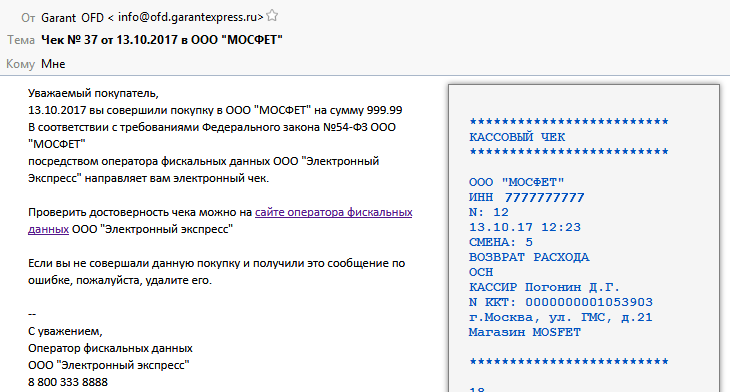Click text 'Федерального закона №54-ФЗ' line
This screenshot has width=730, height=392.
[x=212, y=127]
